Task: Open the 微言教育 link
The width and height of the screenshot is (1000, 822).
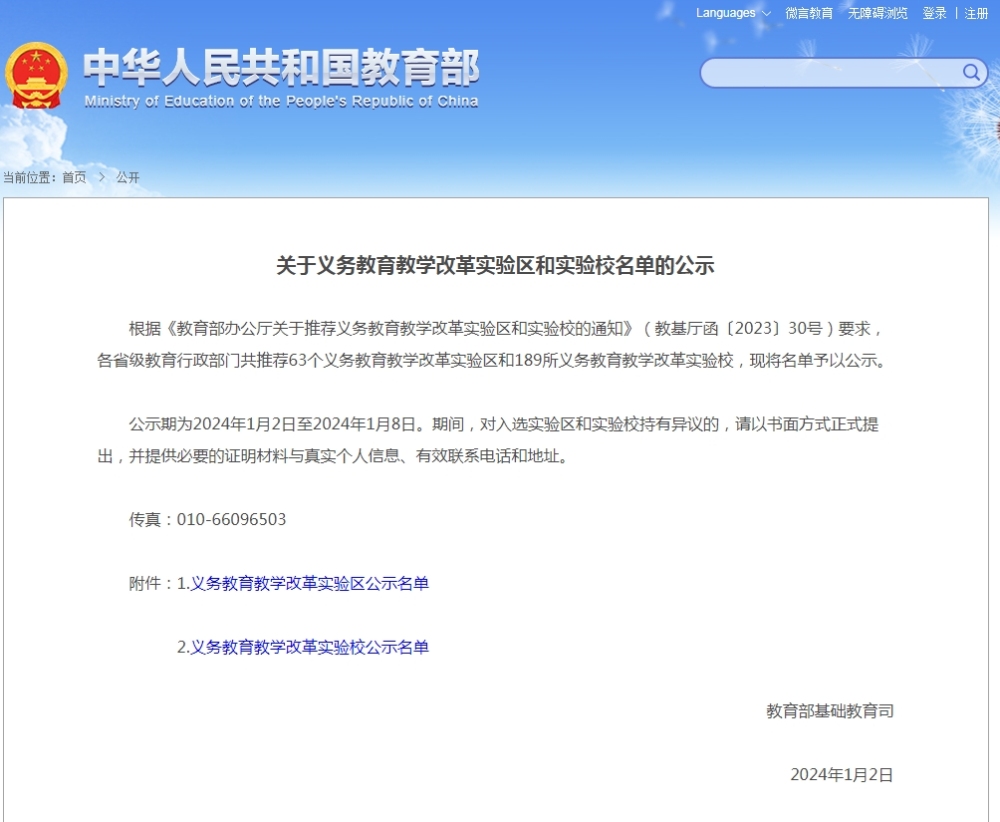Action: point(809,13)
